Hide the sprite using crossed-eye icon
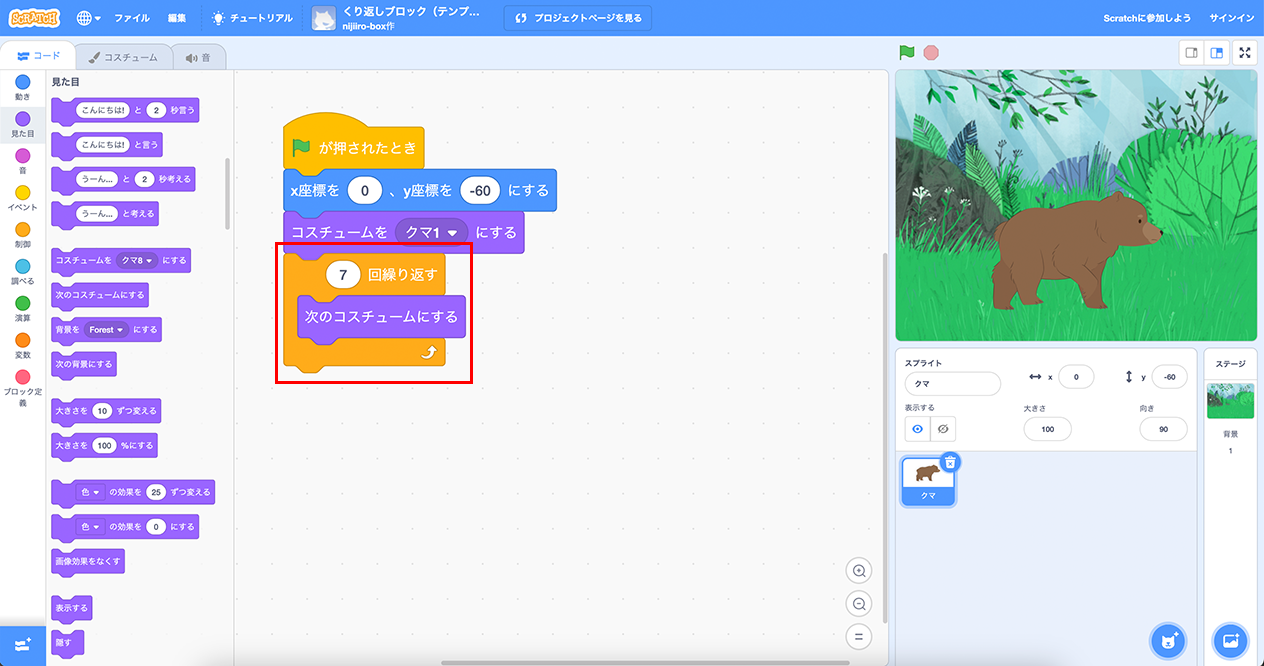 943,429
